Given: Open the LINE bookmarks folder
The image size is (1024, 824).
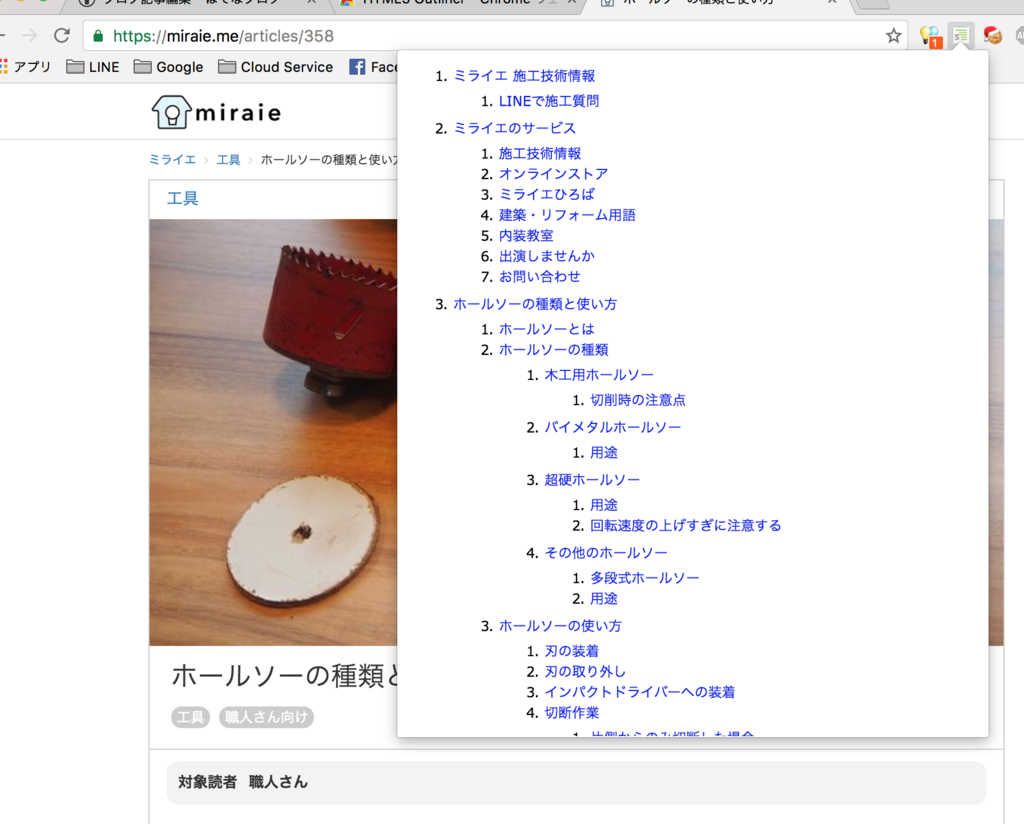Looking at the screenshot, I should (93, 67).
